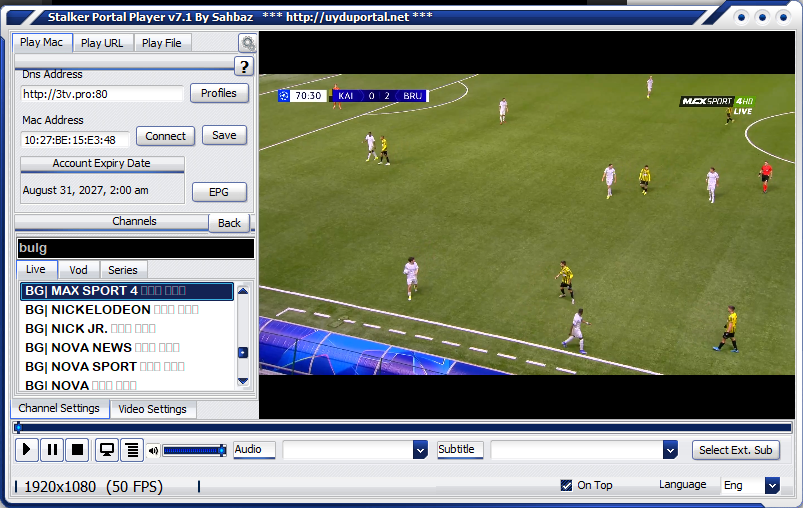The height and width of the screenshot is (508, 803).
Task: Open the EPG guide
Action: [x=219, y=192]
